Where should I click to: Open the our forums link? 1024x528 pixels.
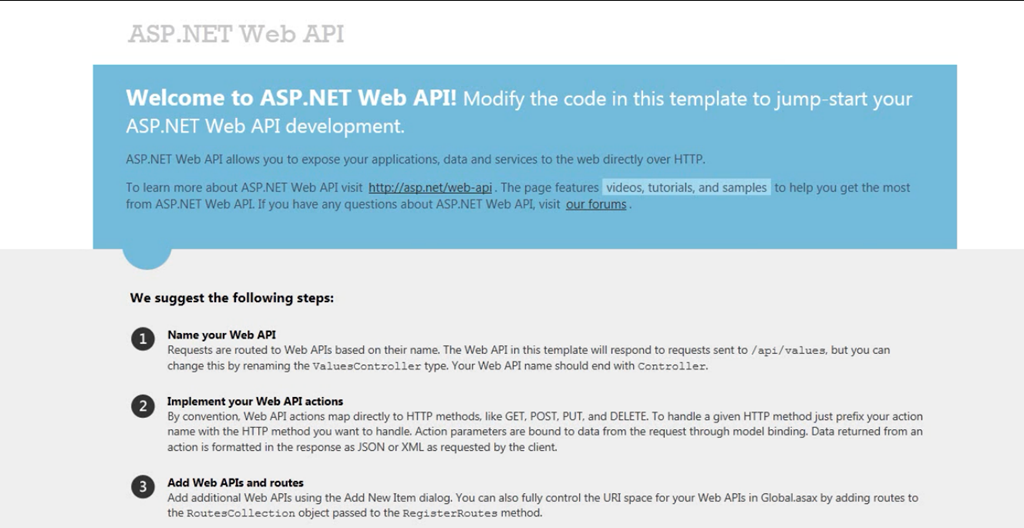click(596, 205)
